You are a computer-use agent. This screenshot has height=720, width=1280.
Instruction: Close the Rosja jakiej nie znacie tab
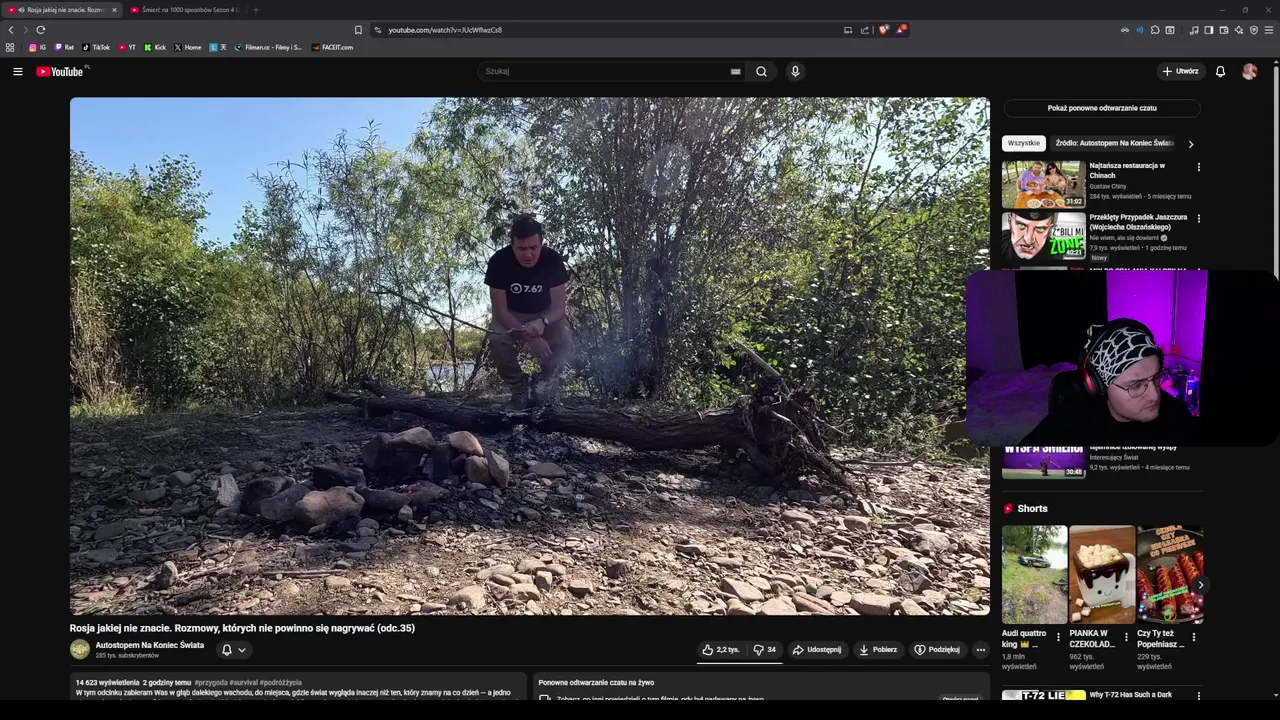(x=114, y=10)
